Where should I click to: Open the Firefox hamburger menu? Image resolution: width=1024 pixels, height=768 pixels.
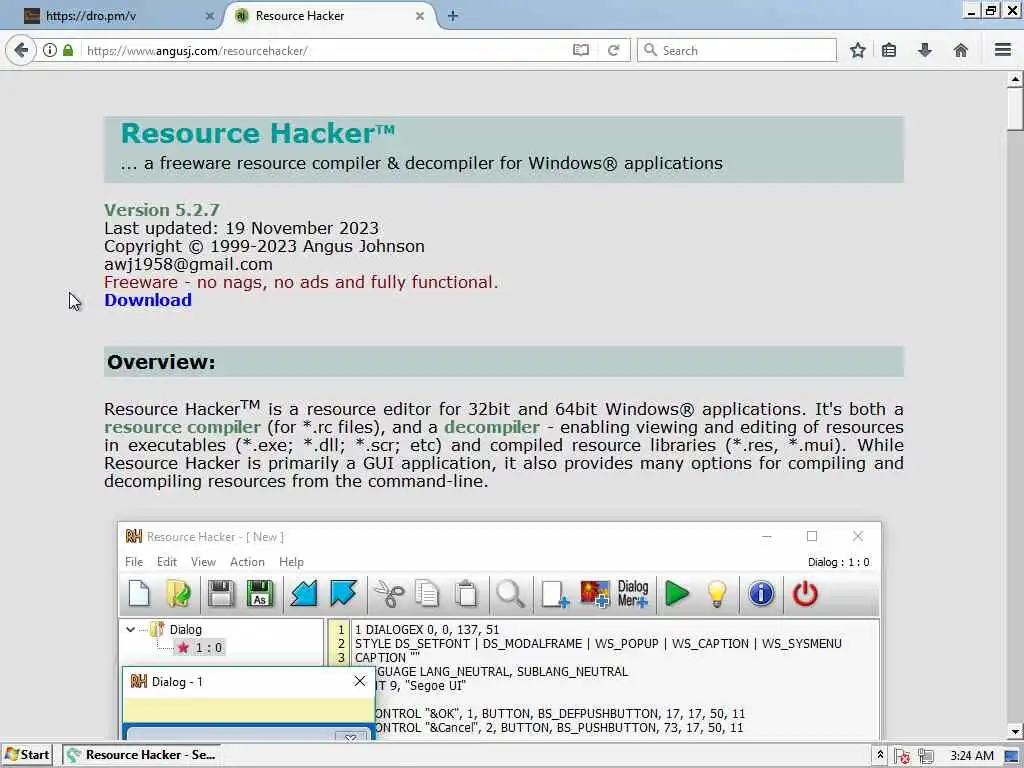1003,50
